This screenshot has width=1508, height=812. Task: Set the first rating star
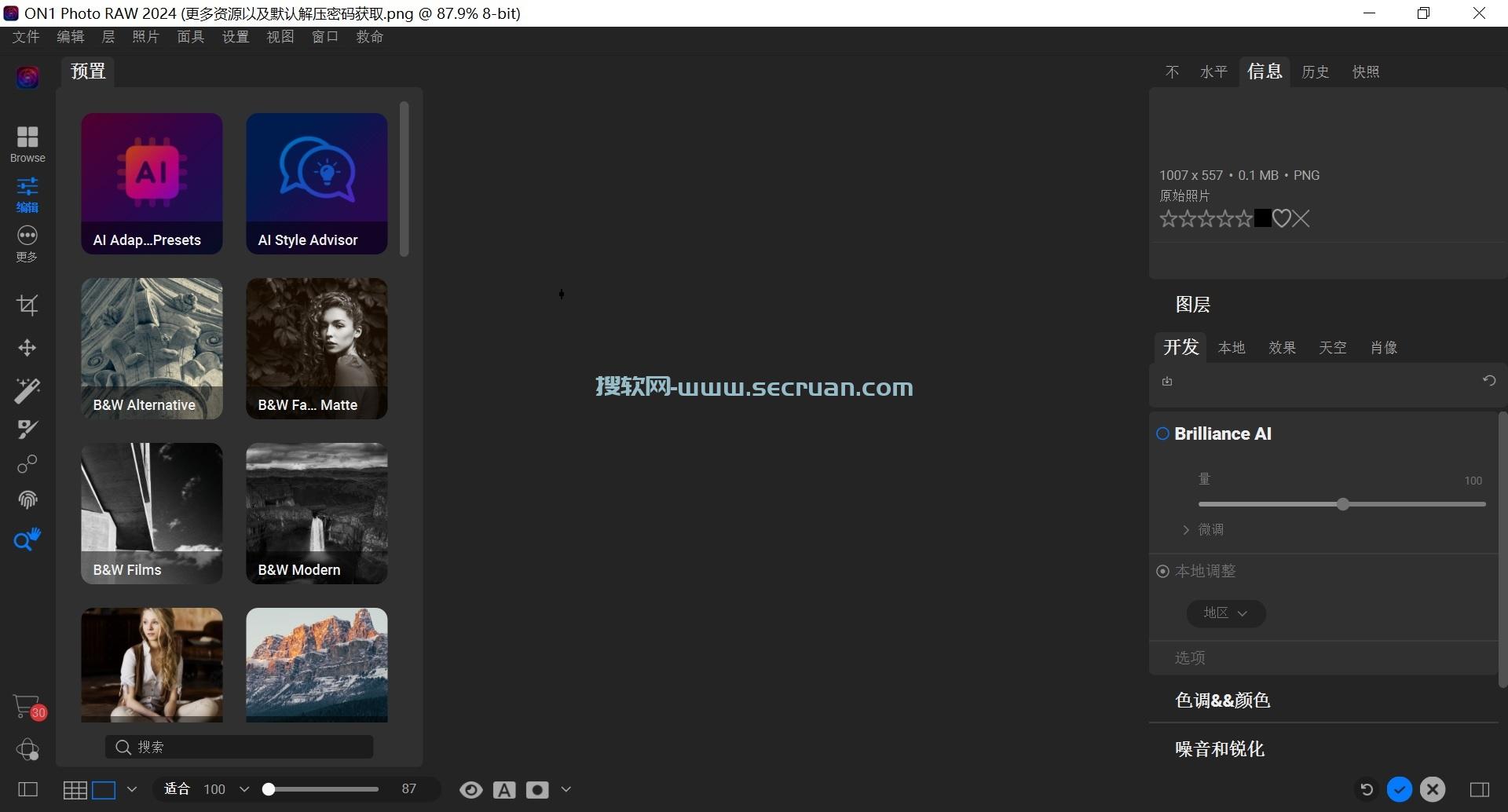(1168, 218)
